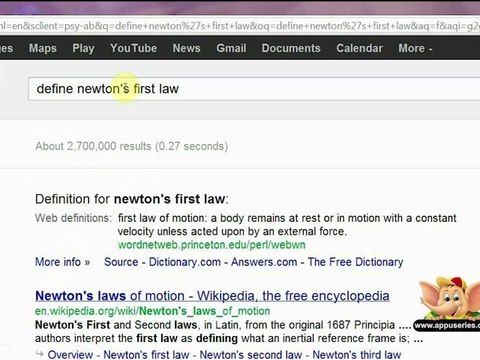This screenshot has height=360, width=480.
Task: Open The Free Dictionary link
Action: click(355, 262)
